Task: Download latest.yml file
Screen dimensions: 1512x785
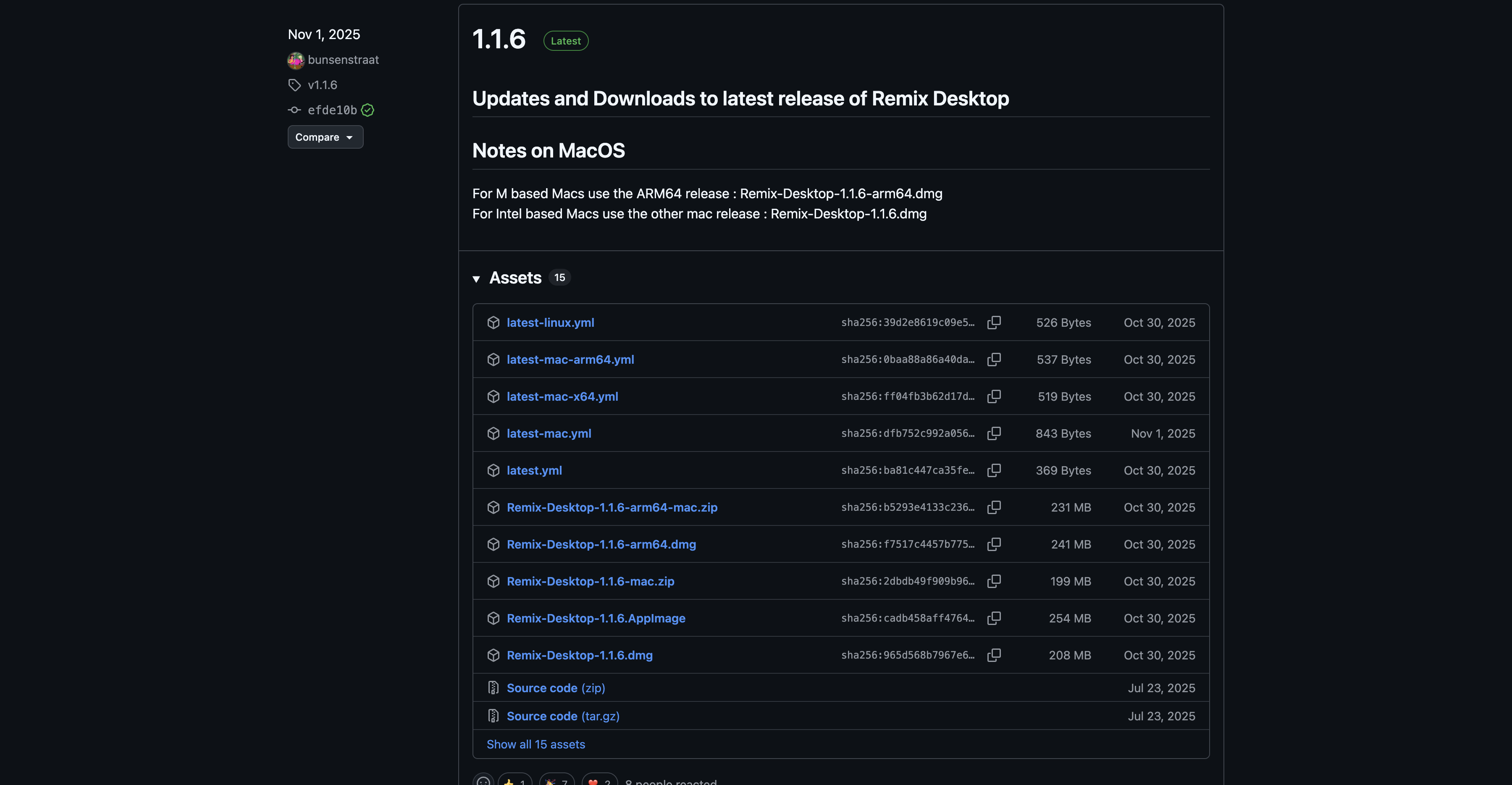Action: coord(534,470)
